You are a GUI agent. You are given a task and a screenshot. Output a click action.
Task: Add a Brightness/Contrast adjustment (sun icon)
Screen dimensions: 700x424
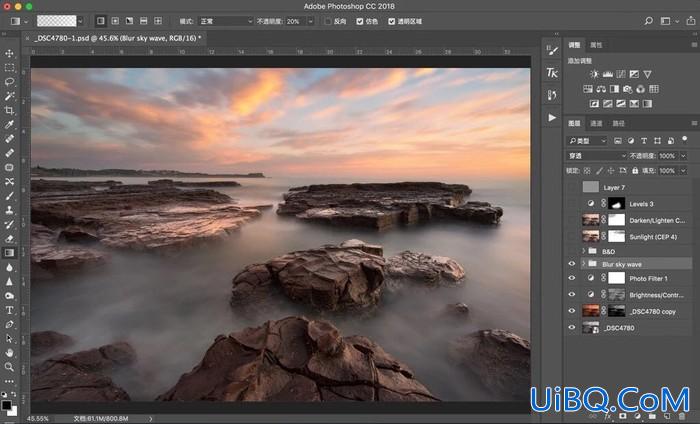click(594, 74)
